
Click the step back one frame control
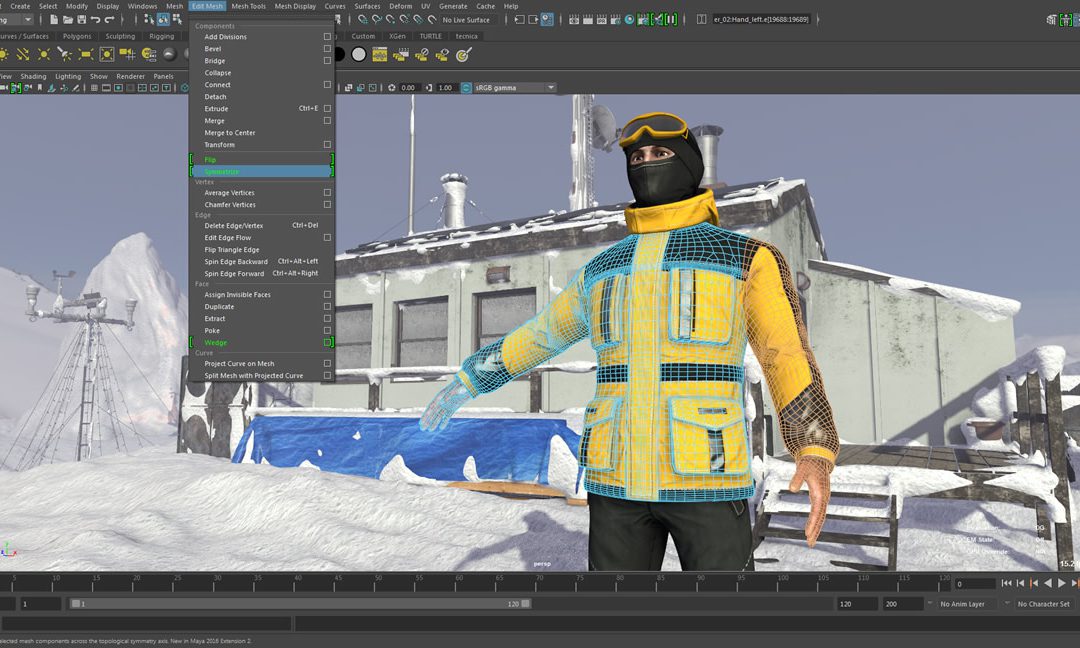1021,583
